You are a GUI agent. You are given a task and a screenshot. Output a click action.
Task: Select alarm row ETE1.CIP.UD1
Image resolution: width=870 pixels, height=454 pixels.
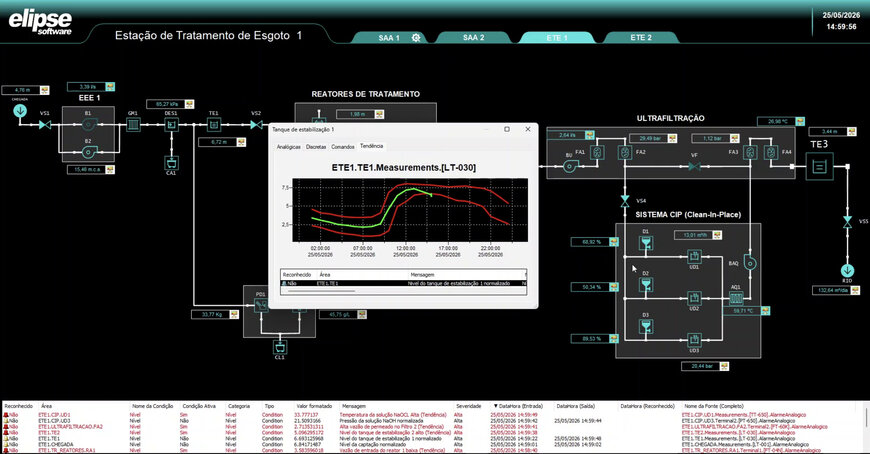(x=433, y=415)
